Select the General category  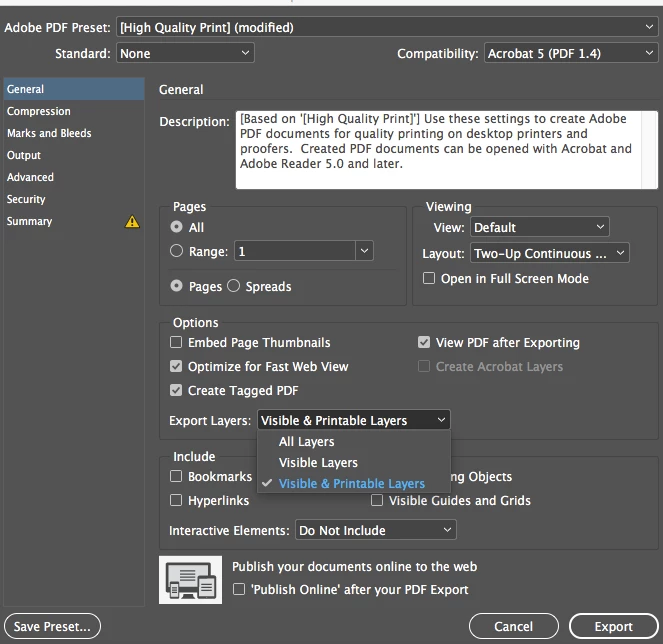(x=74, y=89)
